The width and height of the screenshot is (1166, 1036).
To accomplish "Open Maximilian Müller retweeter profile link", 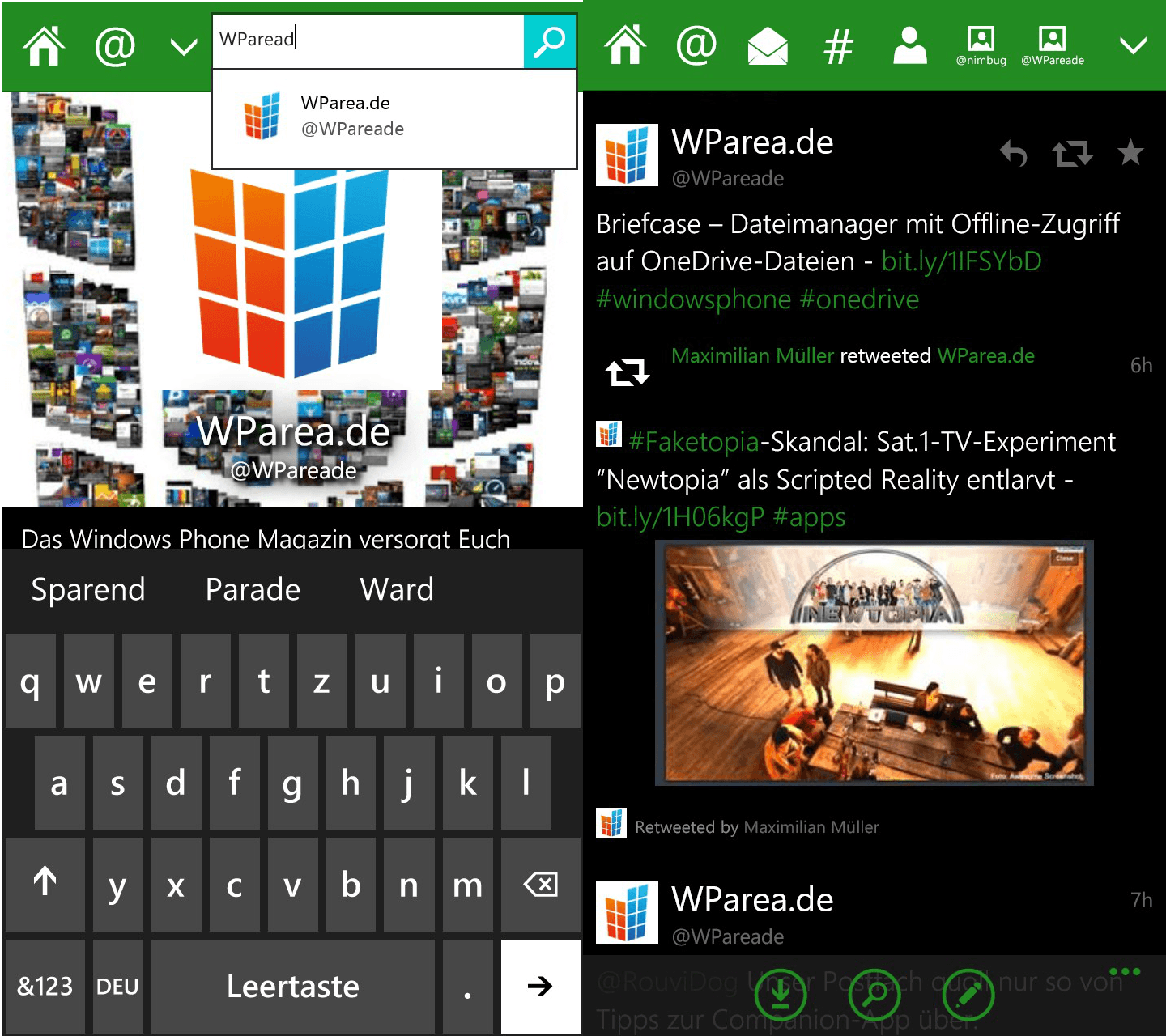I will [752, 356].
